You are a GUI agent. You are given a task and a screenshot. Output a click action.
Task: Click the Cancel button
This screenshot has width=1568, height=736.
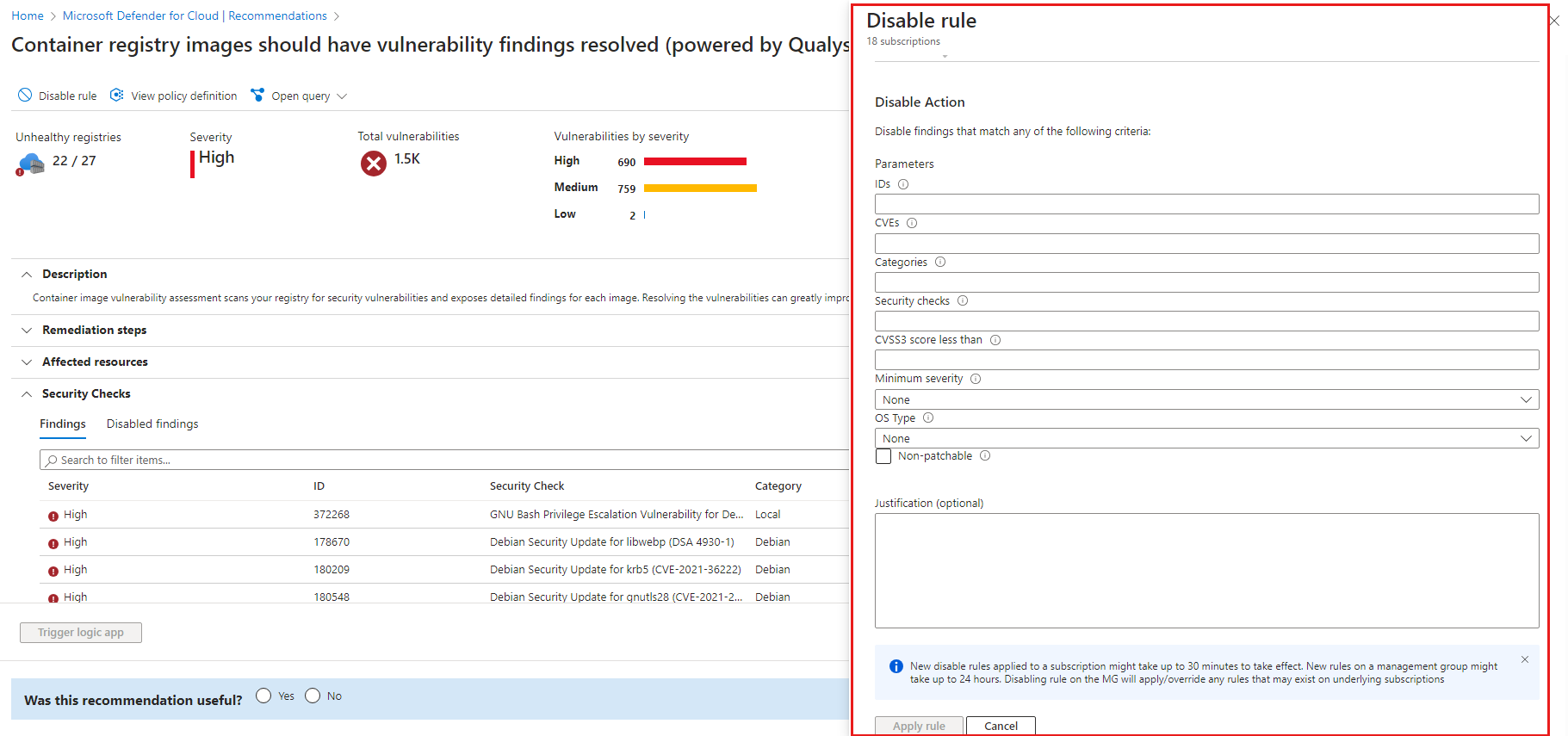coord(1001,726)
